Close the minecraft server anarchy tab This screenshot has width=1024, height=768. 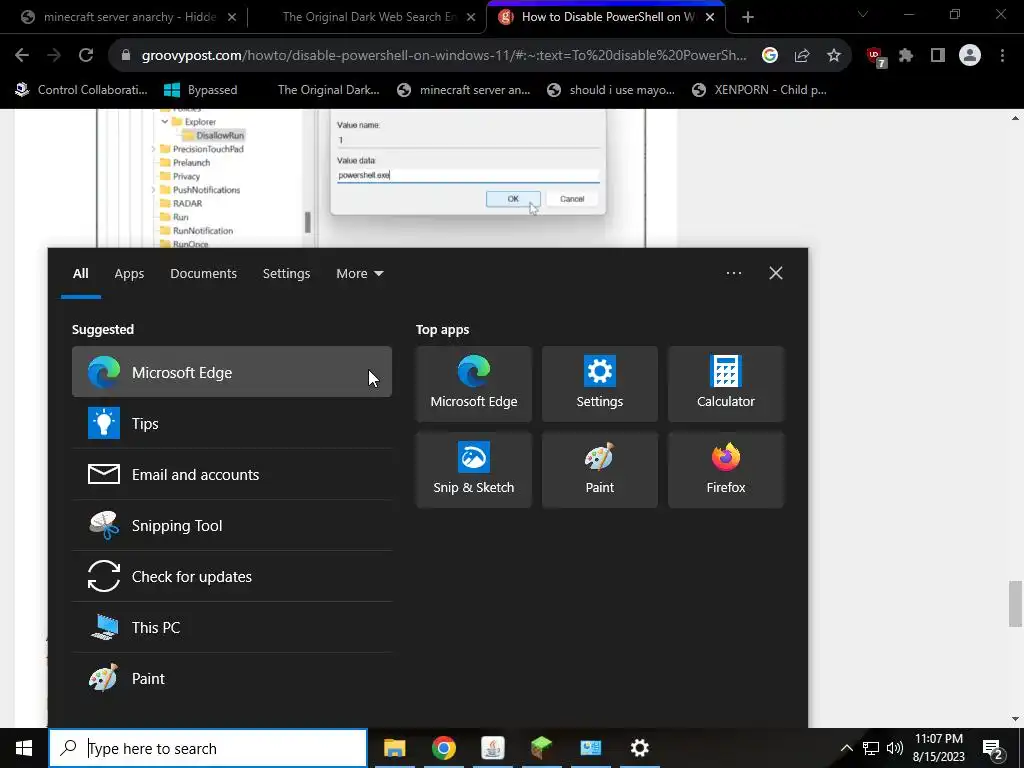click(232, 17)
